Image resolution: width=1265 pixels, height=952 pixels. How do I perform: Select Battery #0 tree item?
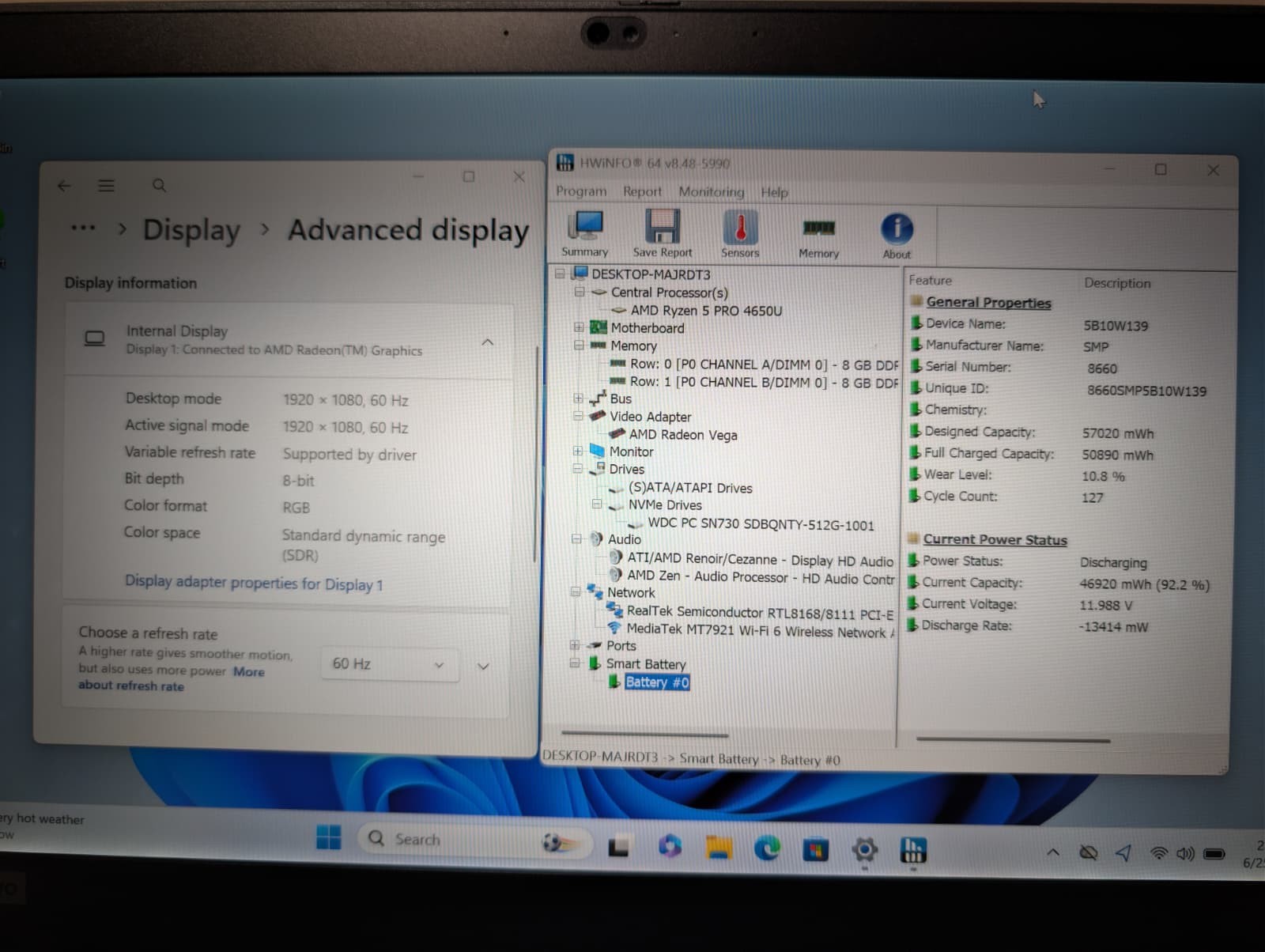[x=657, y=682]
